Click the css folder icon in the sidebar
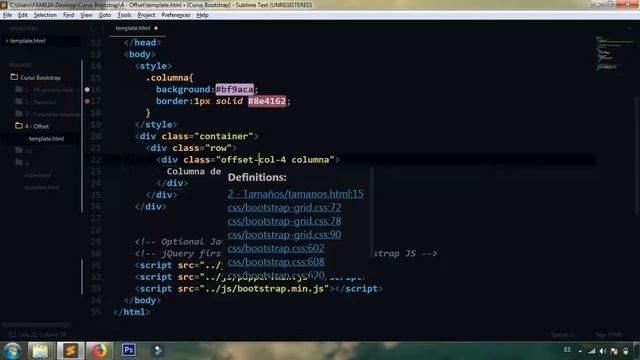The height and width of the screenshot is (360, 640). [x=19, y=150]
